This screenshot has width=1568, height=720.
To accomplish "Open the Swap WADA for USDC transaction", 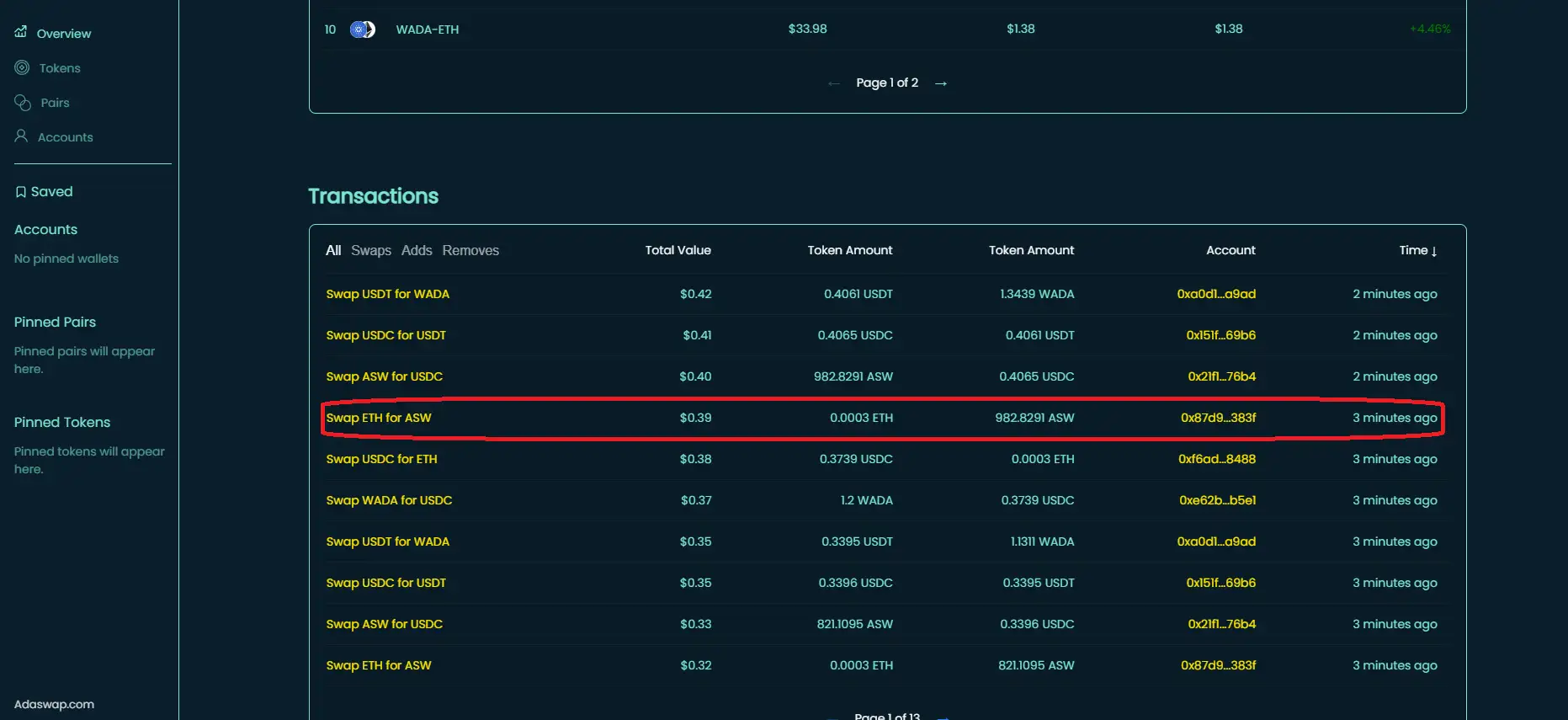I will [x=389, y=500].
